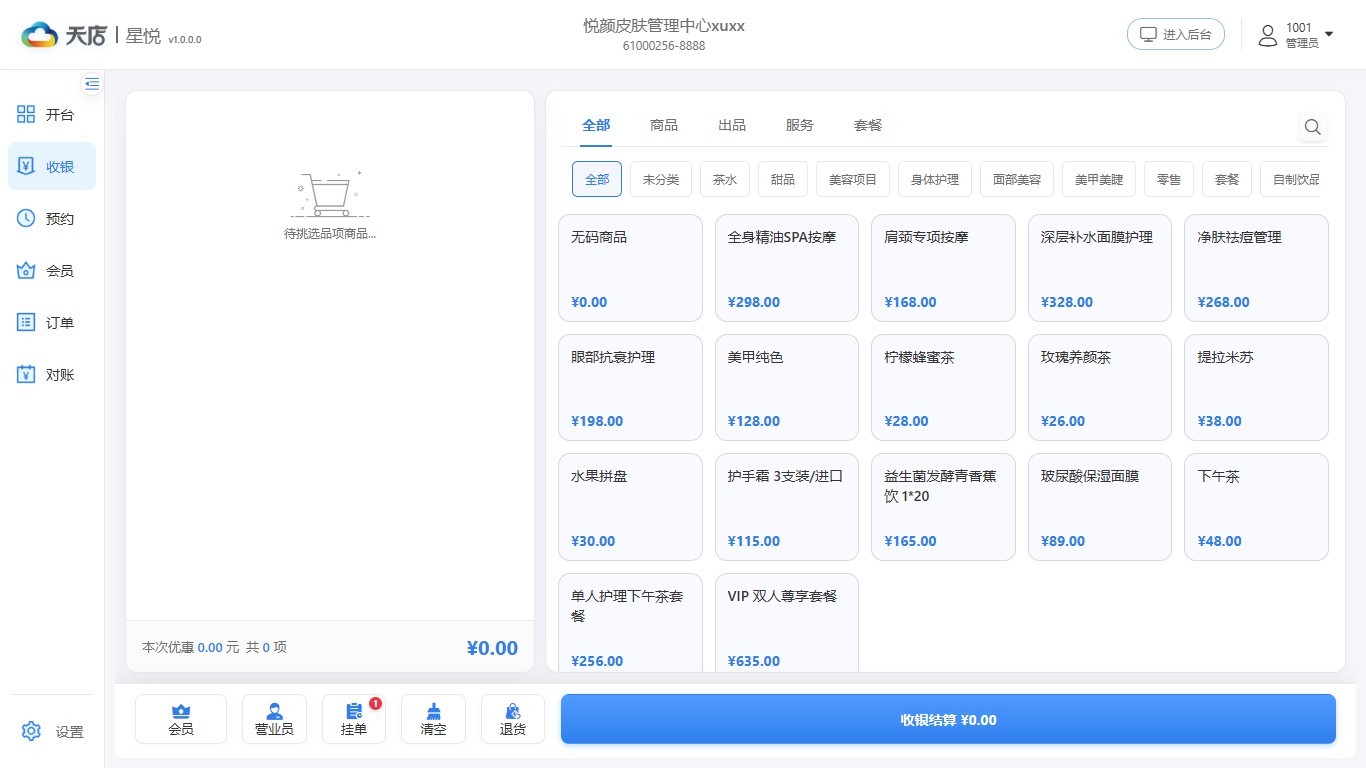This screenshot has width=1366, height=768.
Task: Filter by 美甲美睫 category chip
Action: (x=1099, y=179)
